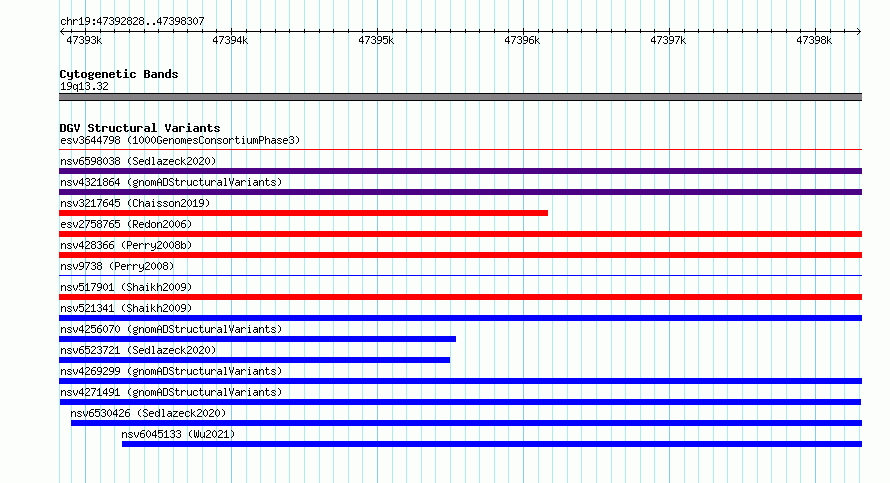The width and height of the screenshot is (890, 483).
Task: Open the nsv521341 (Shaikh2009) label
Action: pyautogui.click(x=126, y=308)
